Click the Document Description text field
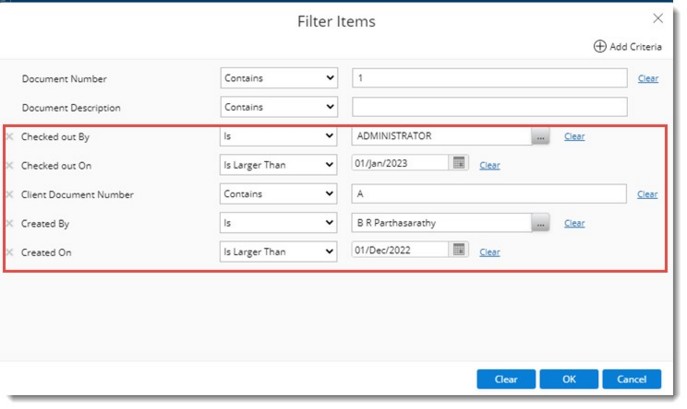The width and height of the screenshot is (687, 409). click(x=489, y=107)
